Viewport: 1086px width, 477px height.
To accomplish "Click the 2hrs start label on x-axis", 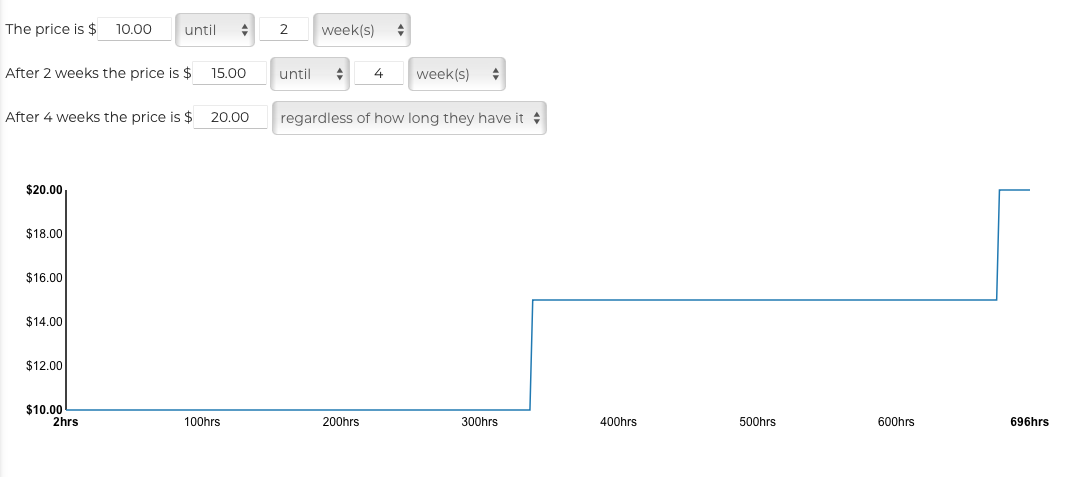I will (x=66, y=423).
